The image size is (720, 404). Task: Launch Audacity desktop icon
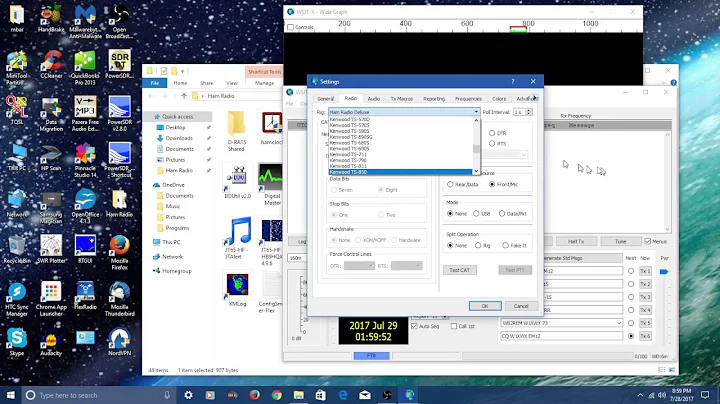51,342
